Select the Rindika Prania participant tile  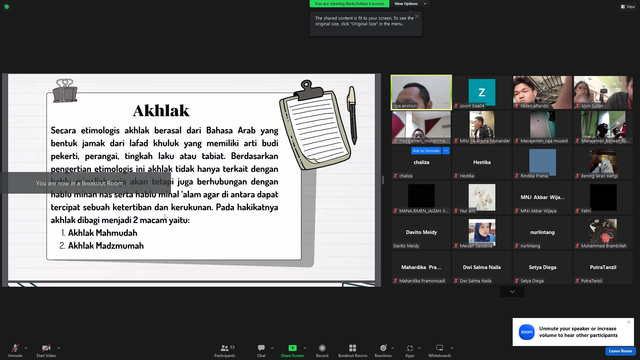(x=542, y=162)
